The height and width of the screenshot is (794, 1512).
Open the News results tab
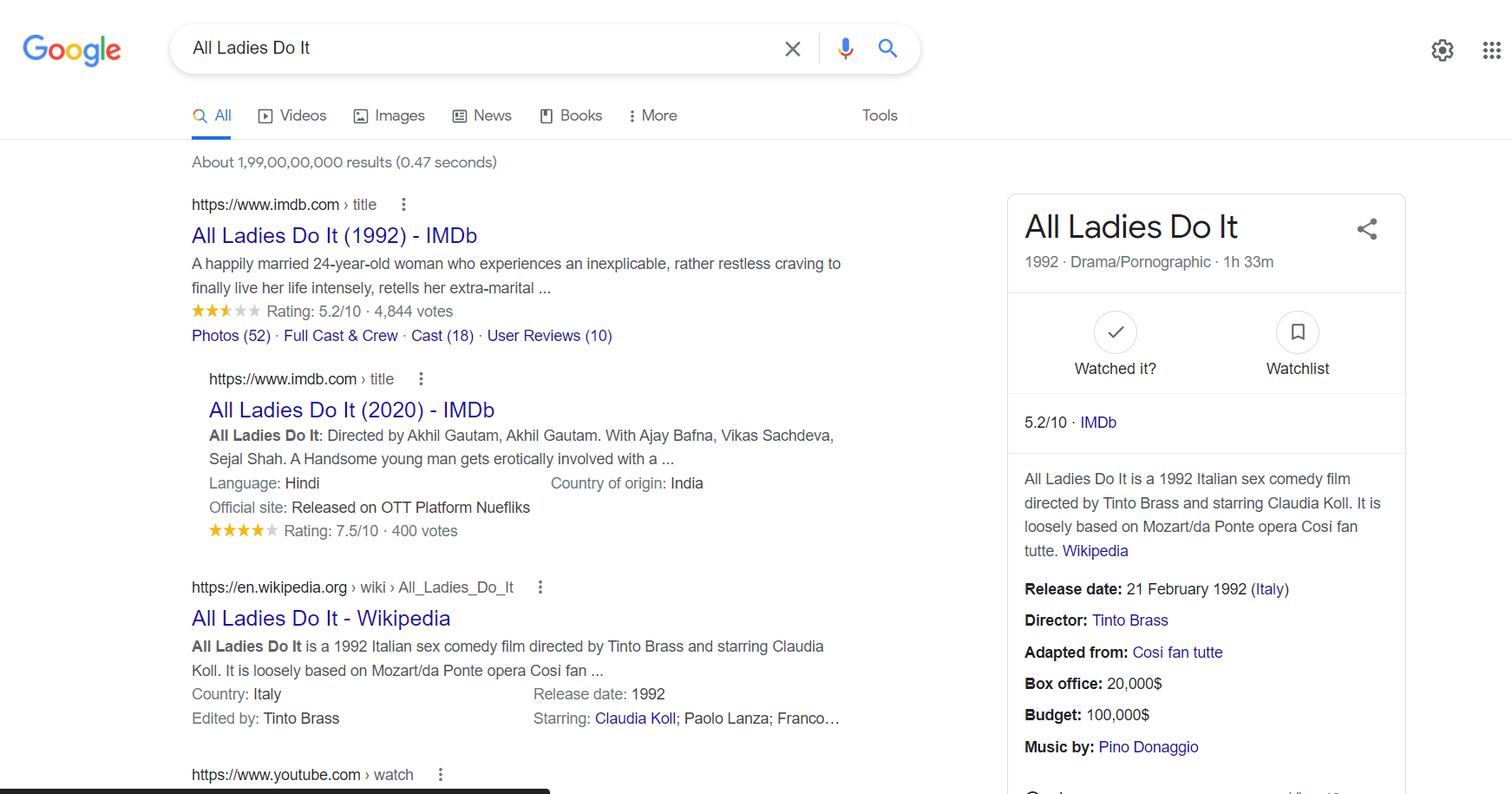(x=482, y=115)
